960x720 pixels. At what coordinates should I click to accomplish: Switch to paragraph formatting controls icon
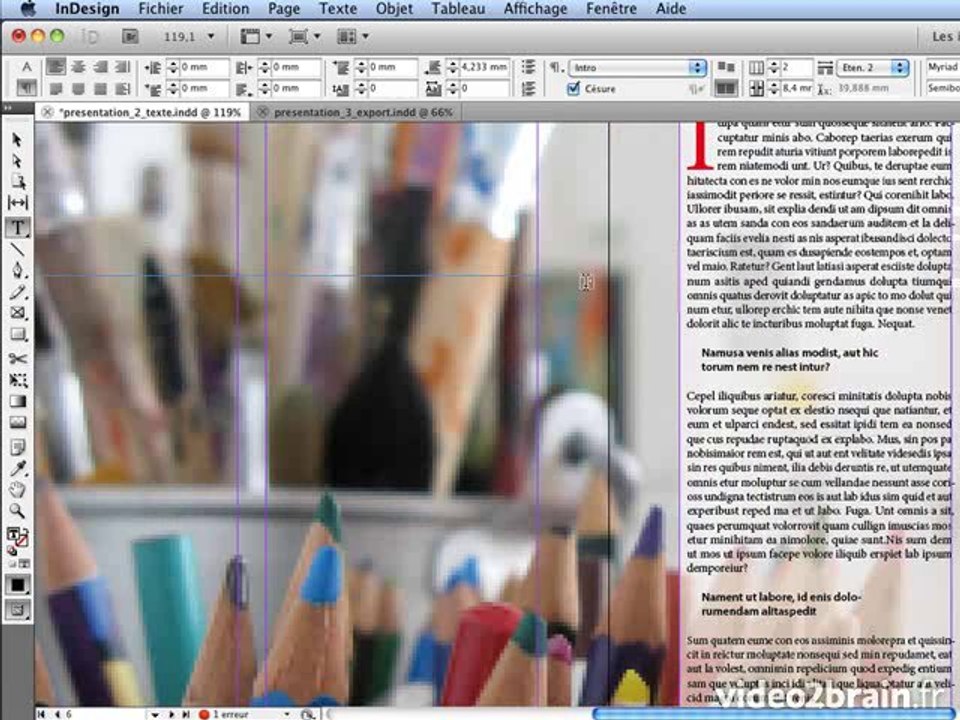point(26,88)
